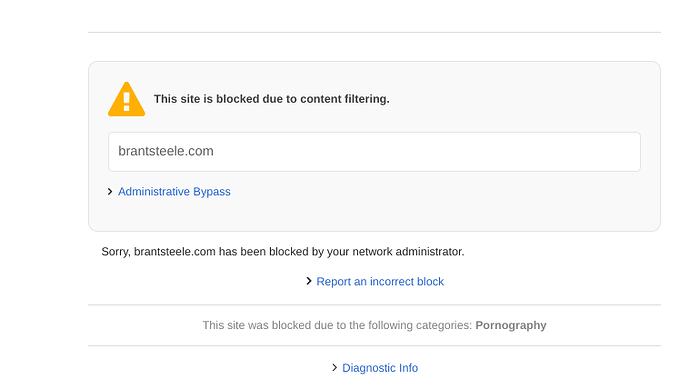Click the words 'content filtering' in heading
The width and height of the screenshot is (690, 389).
345,99
